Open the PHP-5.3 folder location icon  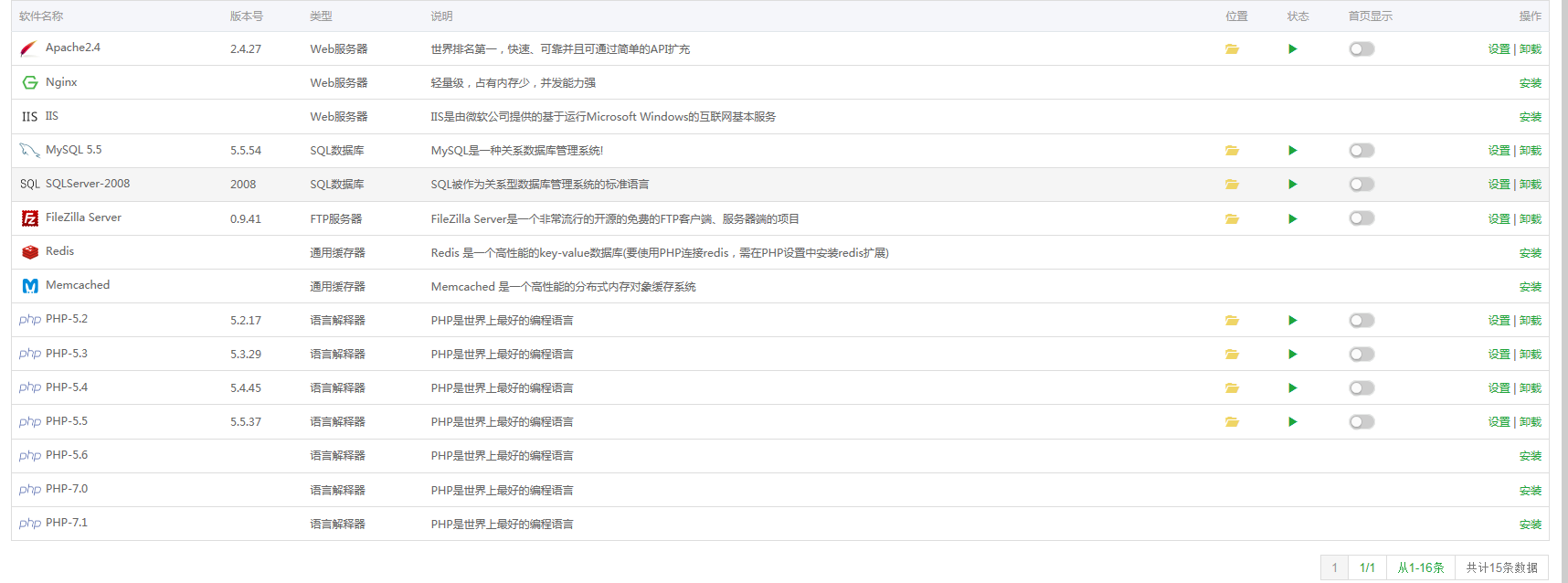pyautogui.click(x=1232, y=355)
